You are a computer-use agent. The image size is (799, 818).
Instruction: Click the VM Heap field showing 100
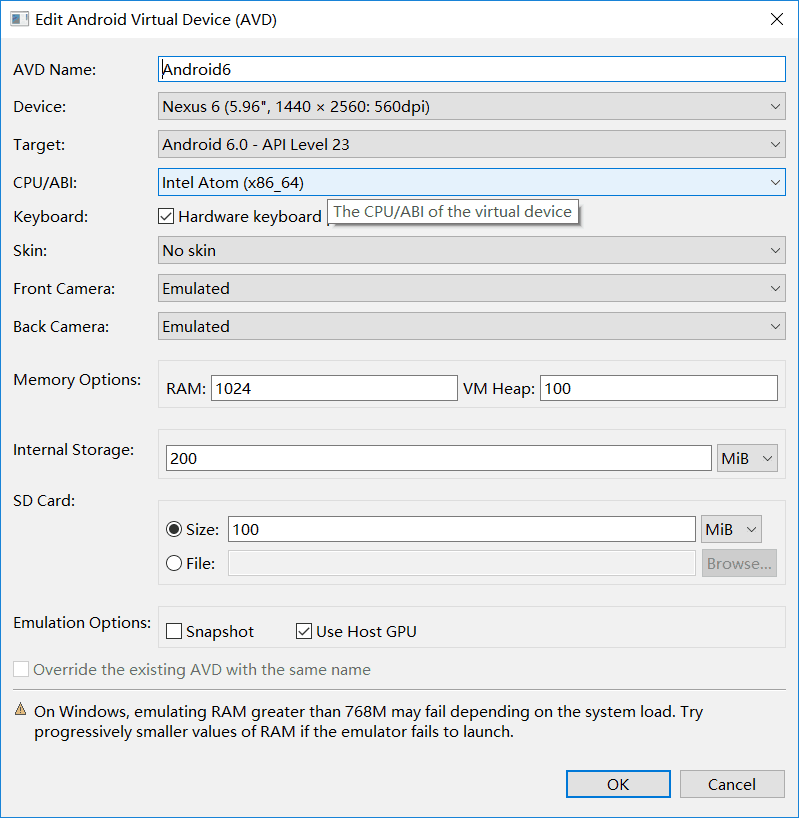click(x=659, y=388)
